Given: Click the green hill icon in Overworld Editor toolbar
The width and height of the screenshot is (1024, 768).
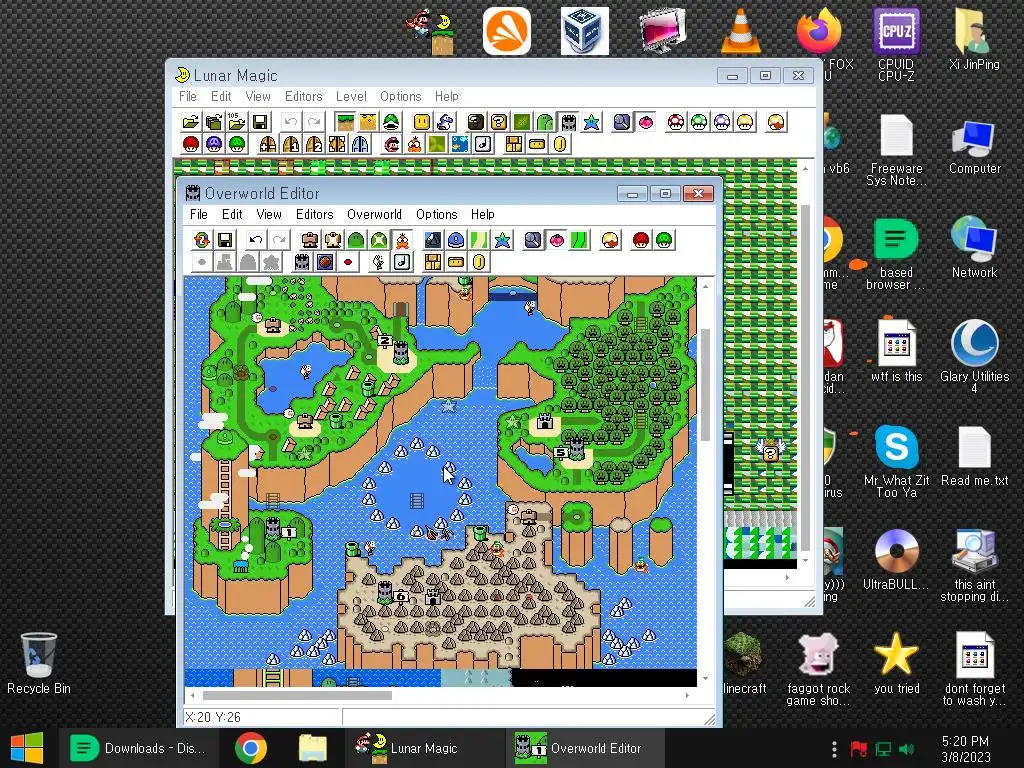Looking at the screenshot, I should [x=356, y=240].
